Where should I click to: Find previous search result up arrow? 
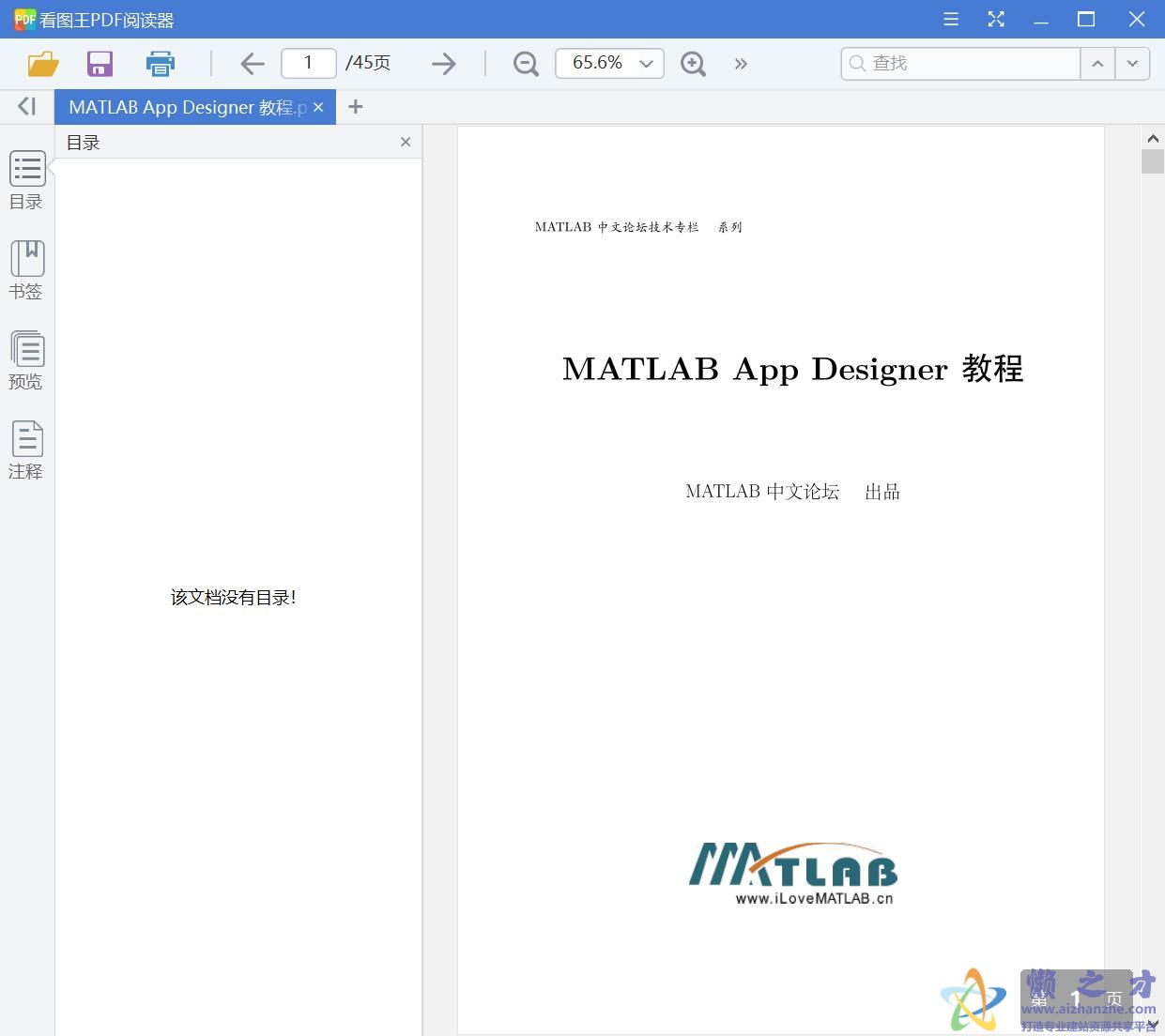(1097, 63)
